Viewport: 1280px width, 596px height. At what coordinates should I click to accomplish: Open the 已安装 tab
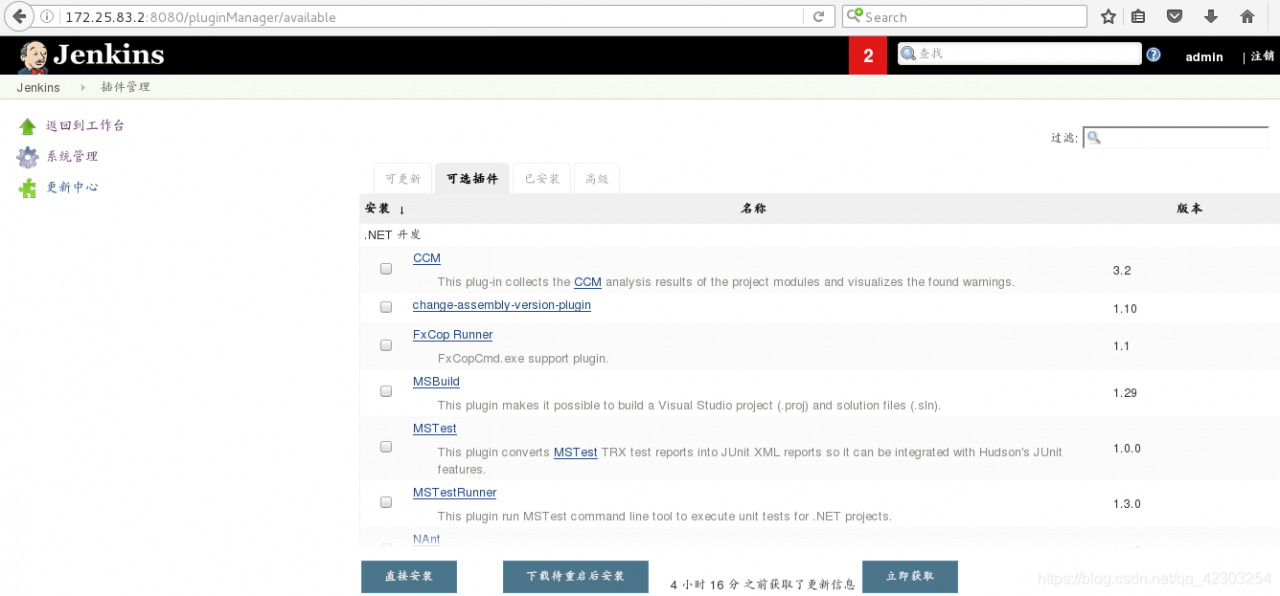pos(541,179)
